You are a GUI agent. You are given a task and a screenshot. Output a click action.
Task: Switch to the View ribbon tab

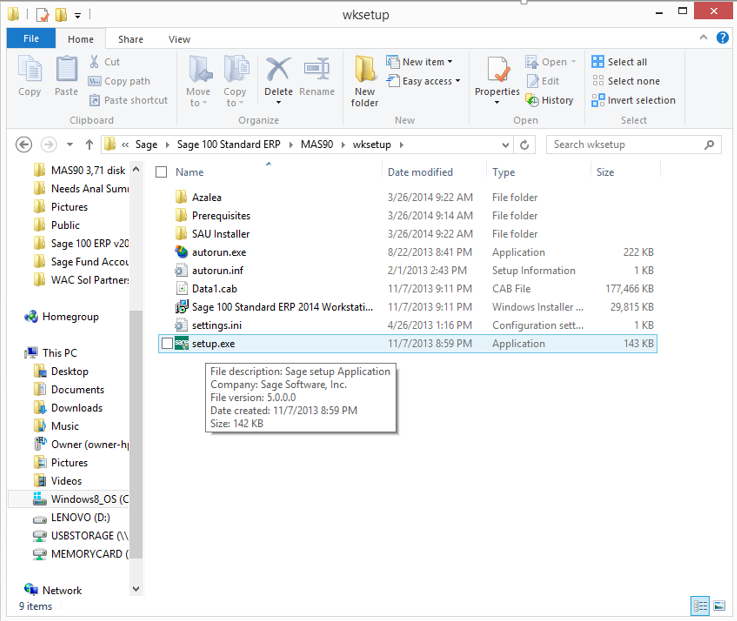[x=179, y=39]
